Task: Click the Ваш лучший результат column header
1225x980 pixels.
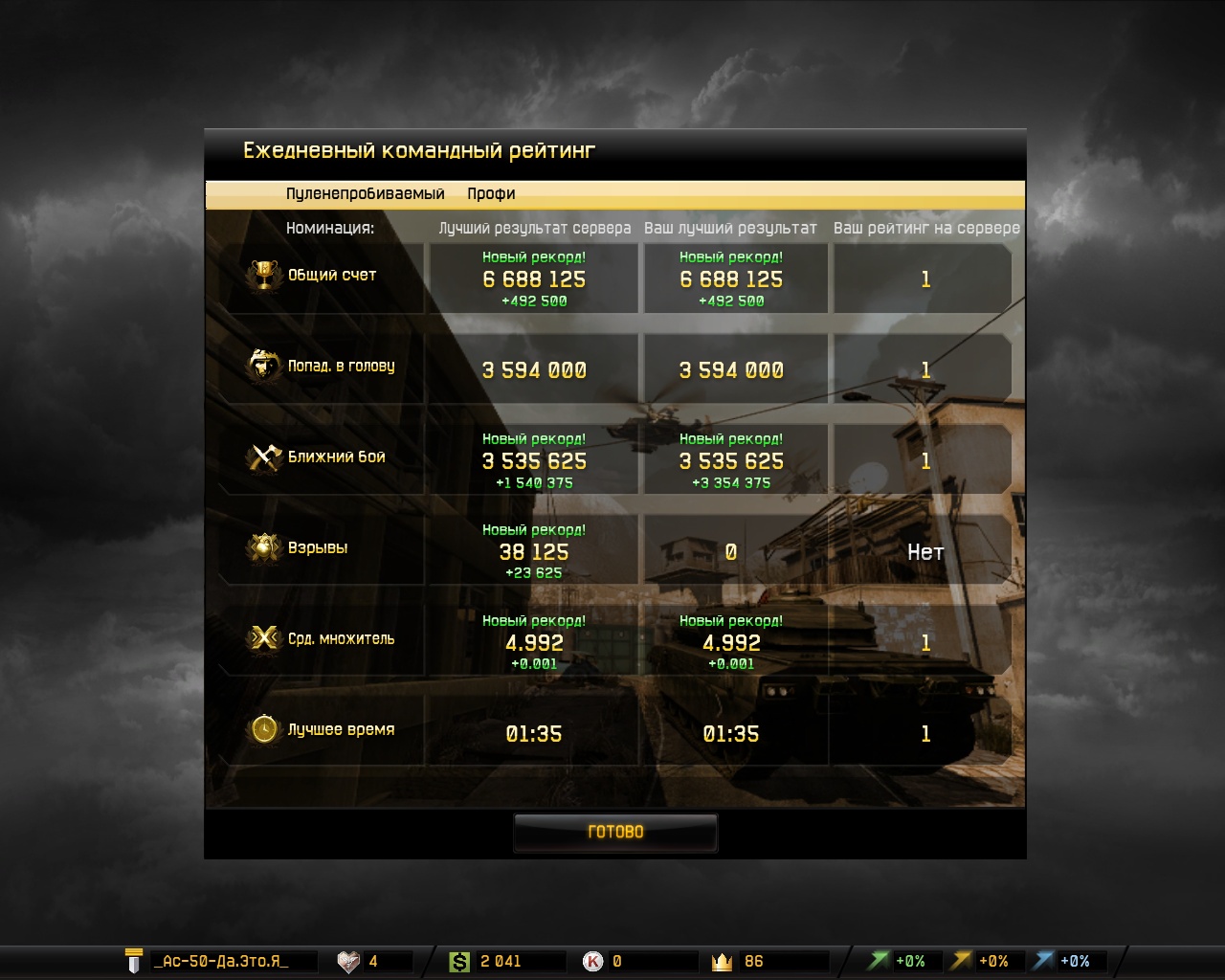Action: coord(731,228)
